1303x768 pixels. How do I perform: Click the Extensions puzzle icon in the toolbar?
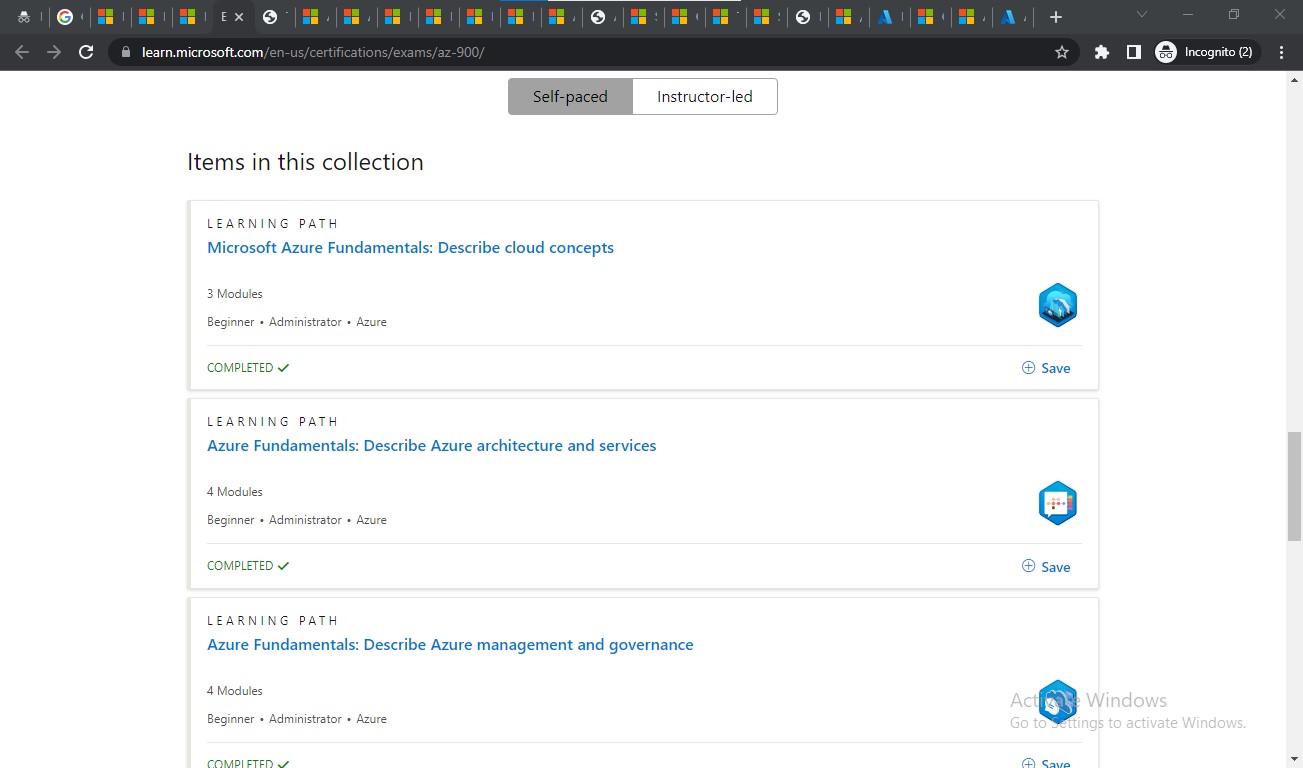pyautogui.click(x=1100, y=51)
